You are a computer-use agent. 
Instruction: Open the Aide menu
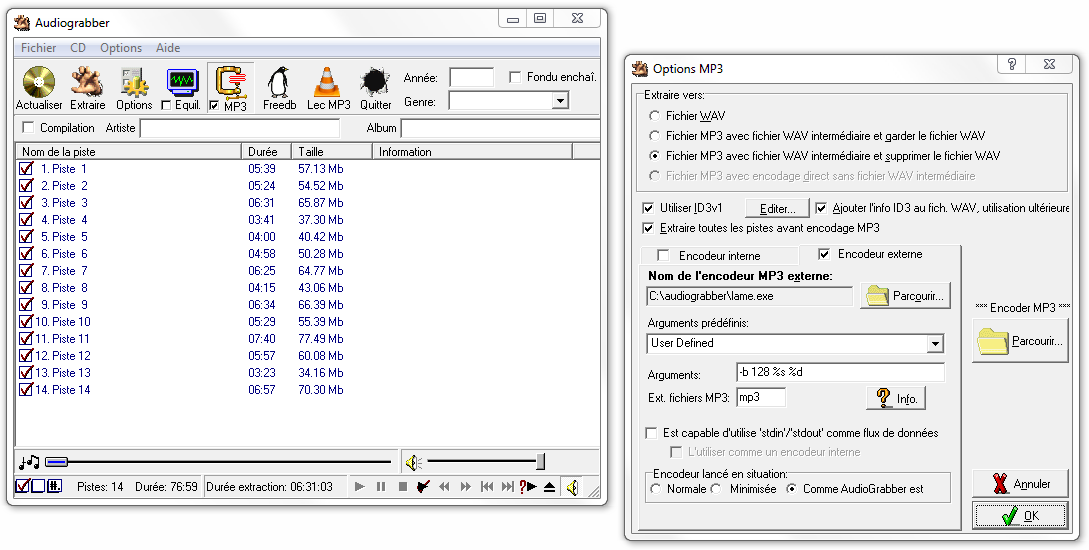(x=168, y=48)
